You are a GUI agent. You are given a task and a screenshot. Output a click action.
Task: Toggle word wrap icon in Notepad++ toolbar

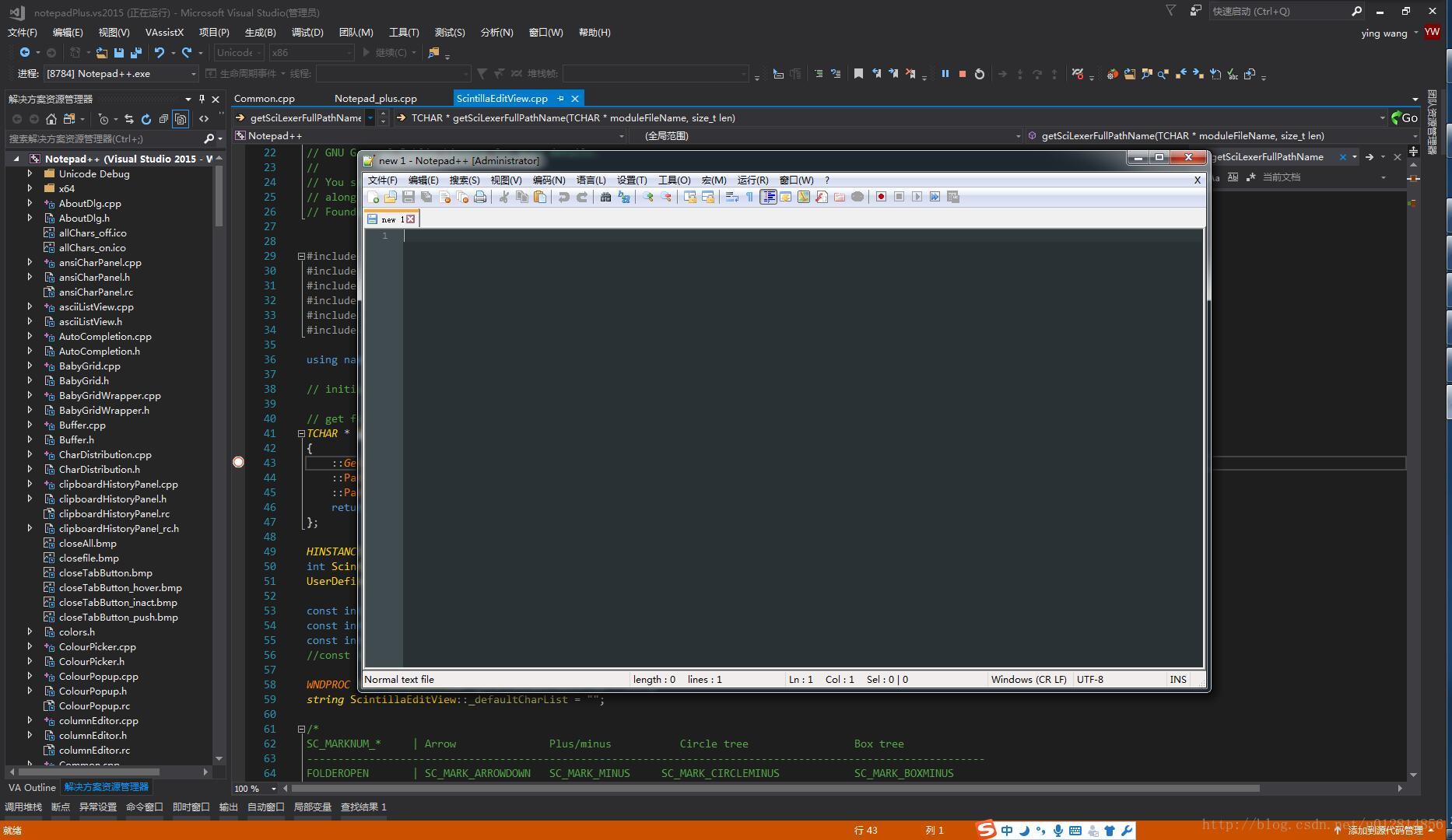[731, 197]
